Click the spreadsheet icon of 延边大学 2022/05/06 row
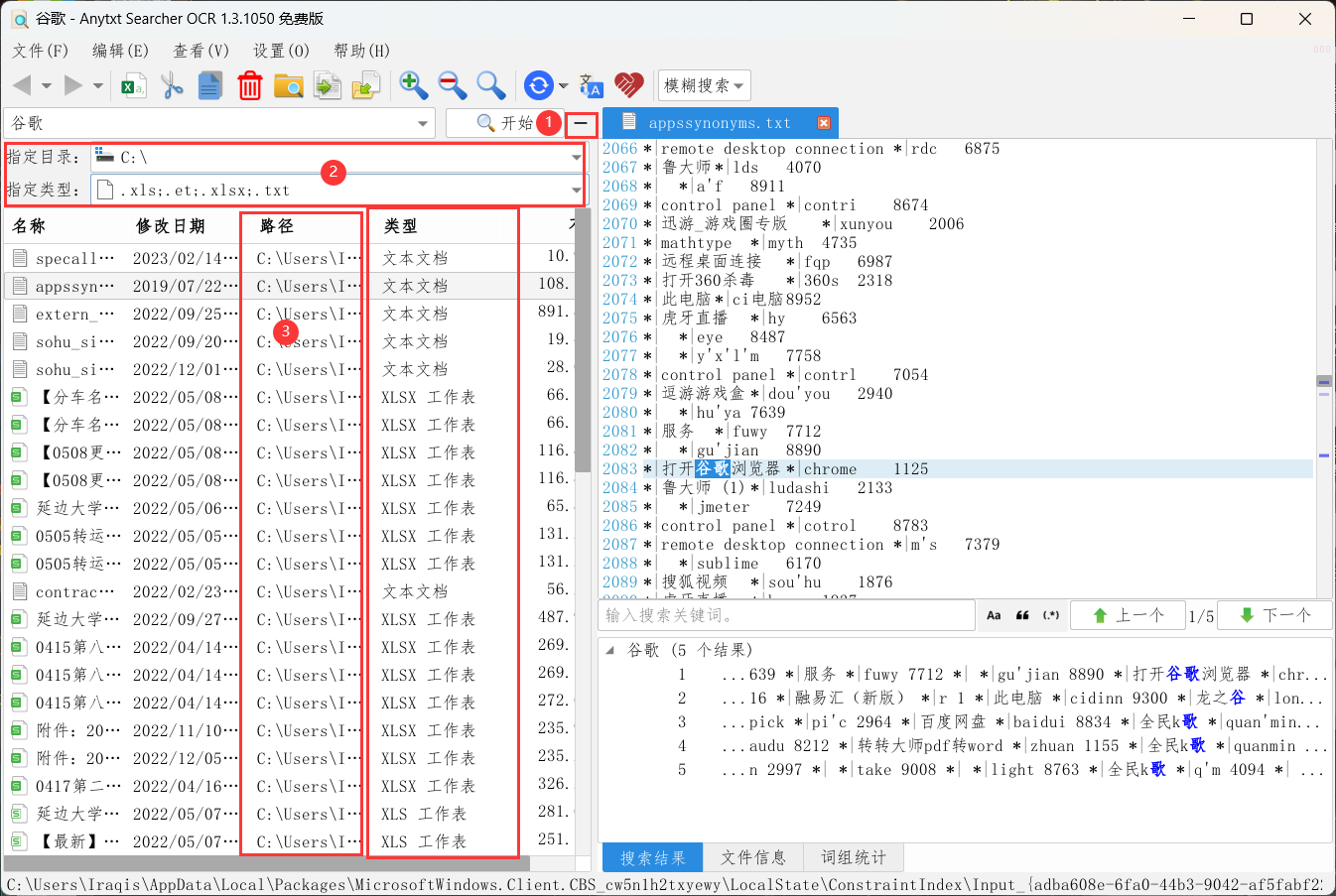 19,508
